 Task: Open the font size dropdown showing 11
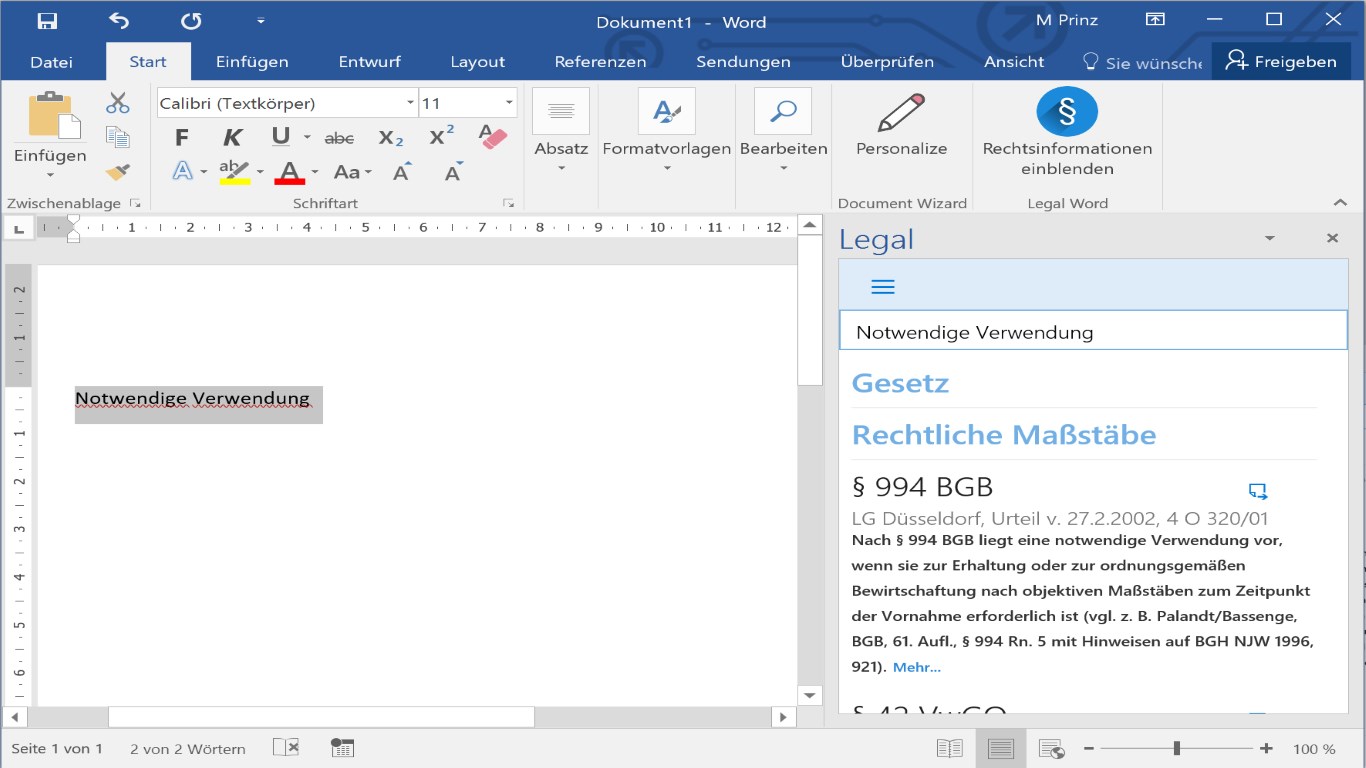pos(509,103)
